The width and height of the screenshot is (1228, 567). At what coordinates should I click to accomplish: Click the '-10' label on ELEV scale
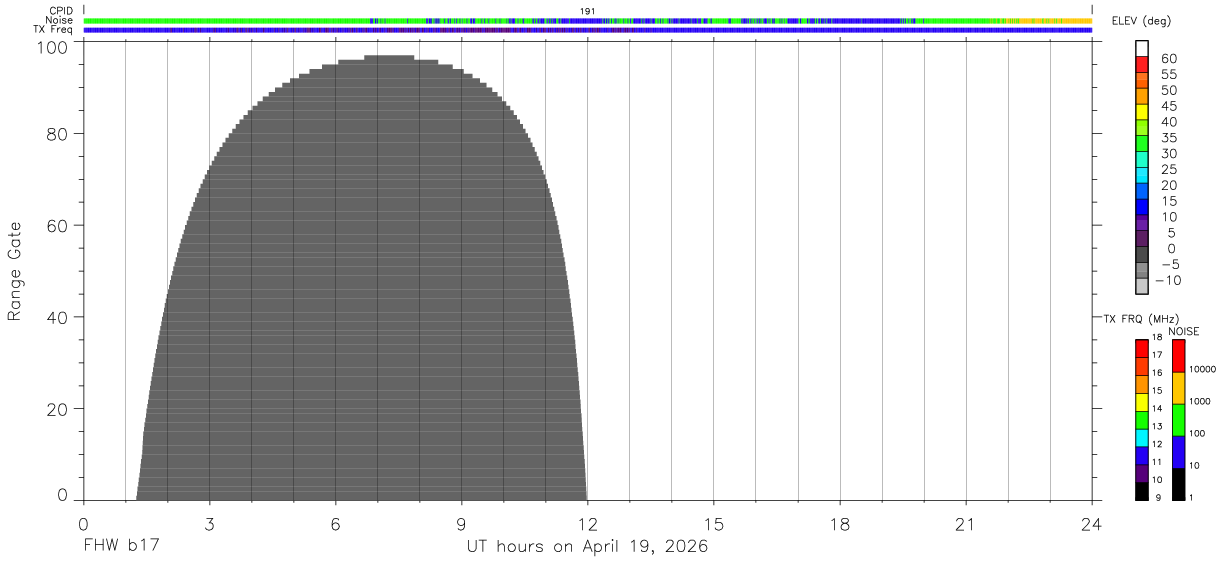(x=1167, y=280)
